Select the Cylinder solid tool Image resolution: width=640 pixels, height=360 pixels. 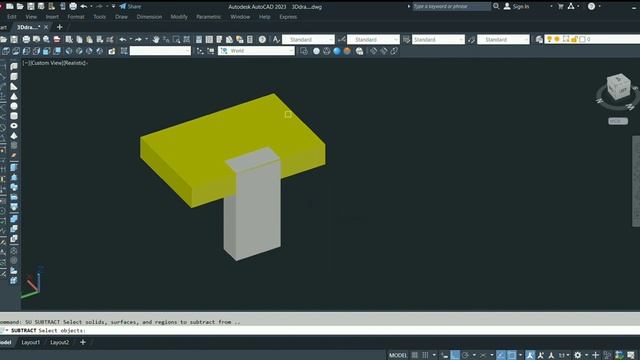tap(14, 116)
